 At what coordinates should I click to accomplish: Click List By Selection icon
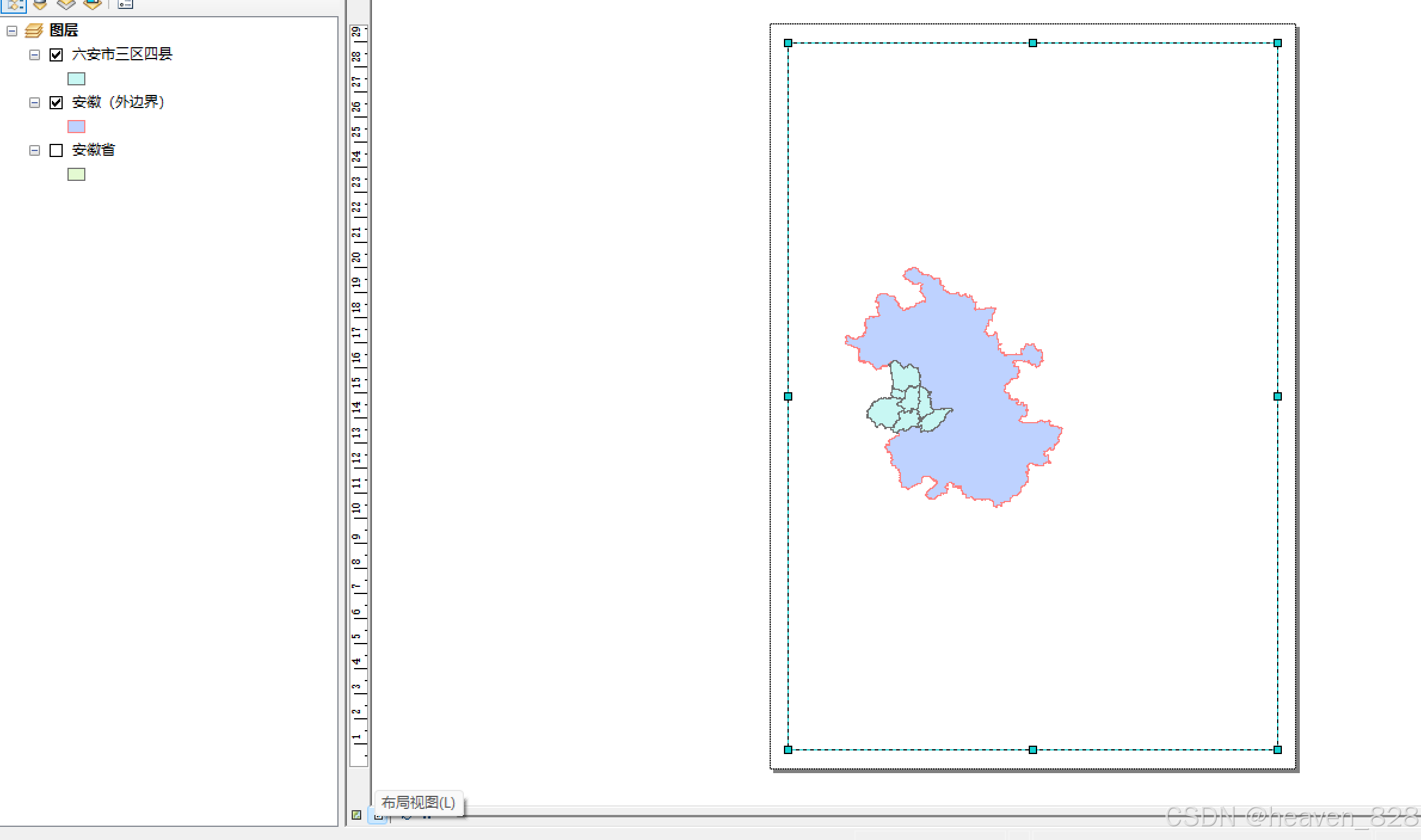coord(92,5)
